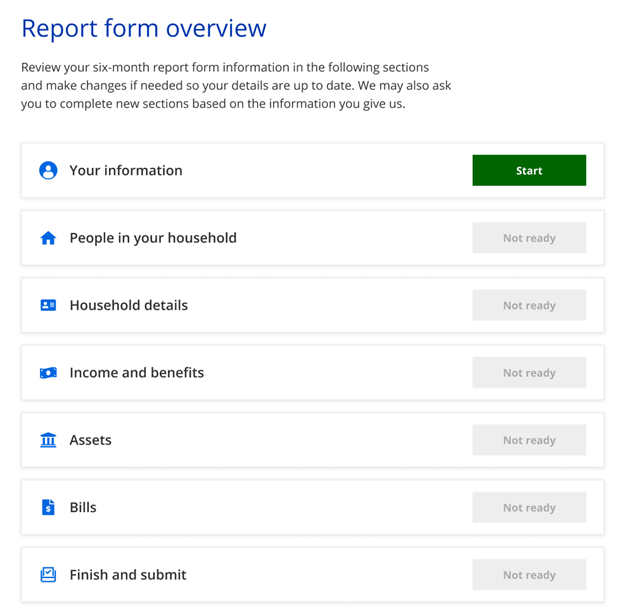Image resolution: width=624 pixels, height=616 pixels.
Task: Click Not ready button in Household details row
Action: pyautogui.click(x=529, y=305)
